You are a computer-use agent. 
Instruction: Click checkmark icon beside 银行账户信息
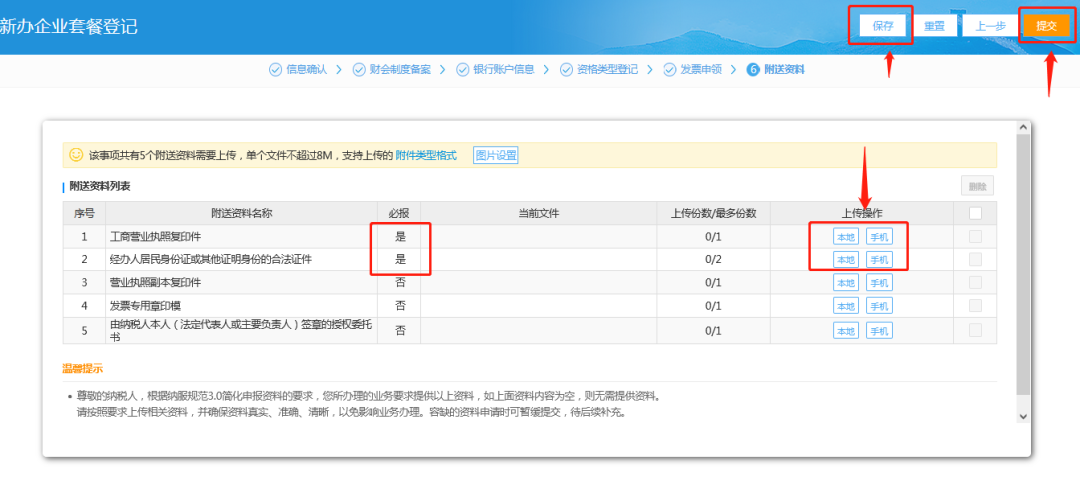tap(462, 70)
